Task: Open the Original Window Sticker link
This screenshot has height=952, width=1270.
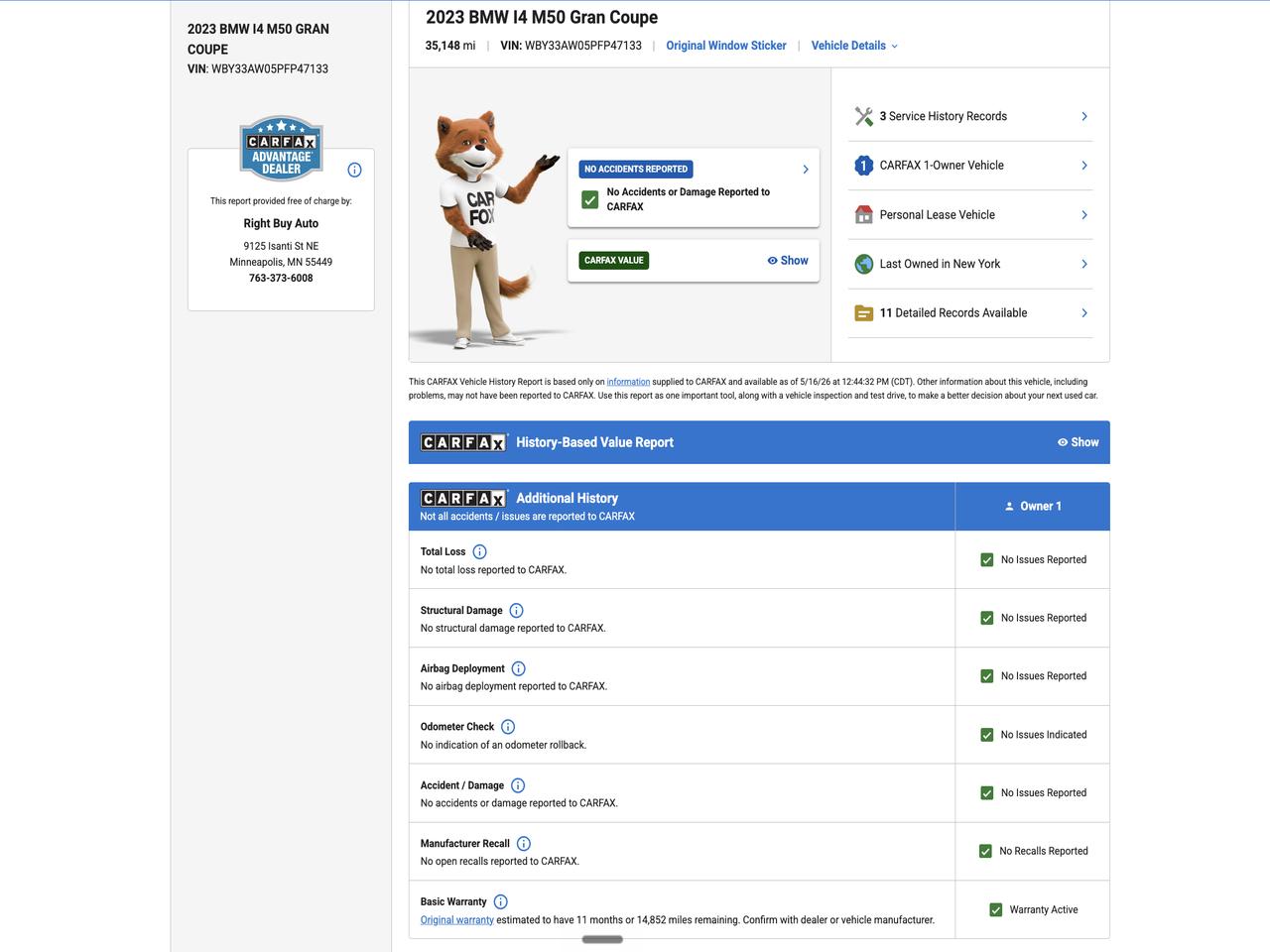Action: (726, 46)
